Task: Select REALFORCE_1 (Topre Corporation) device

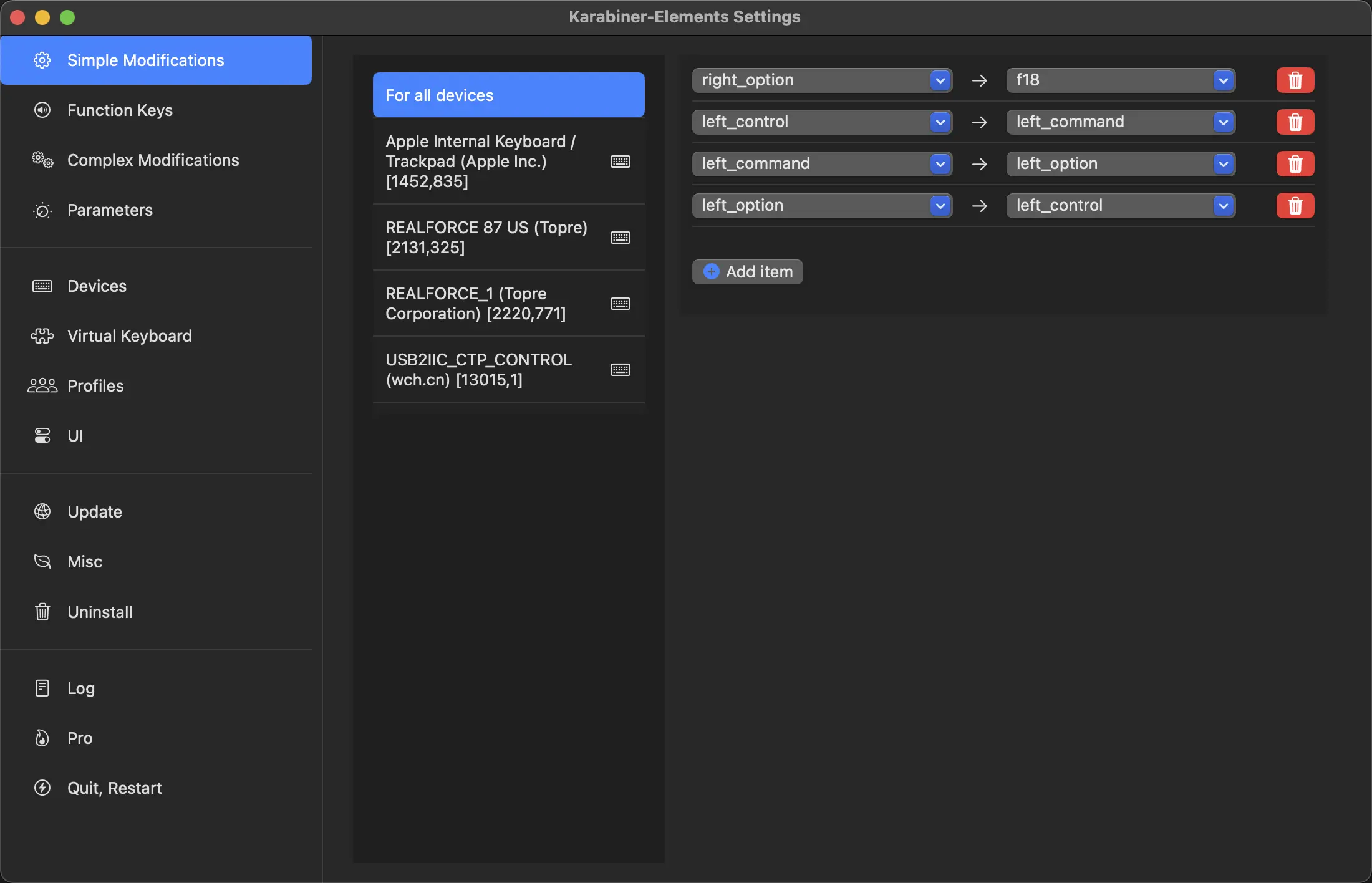Action: tap(509, 304)
